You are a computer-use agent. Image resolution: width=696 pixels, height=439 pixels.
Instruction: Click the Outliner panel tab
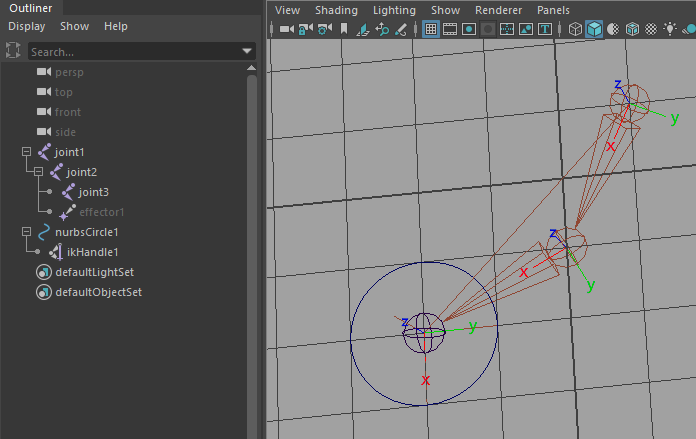point(31,8)
